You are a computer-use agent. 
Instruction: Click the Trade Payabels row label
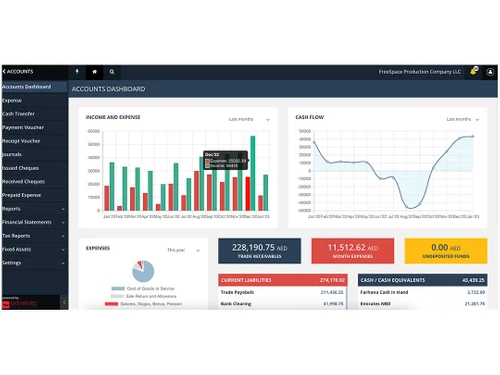tap(237, 292)
